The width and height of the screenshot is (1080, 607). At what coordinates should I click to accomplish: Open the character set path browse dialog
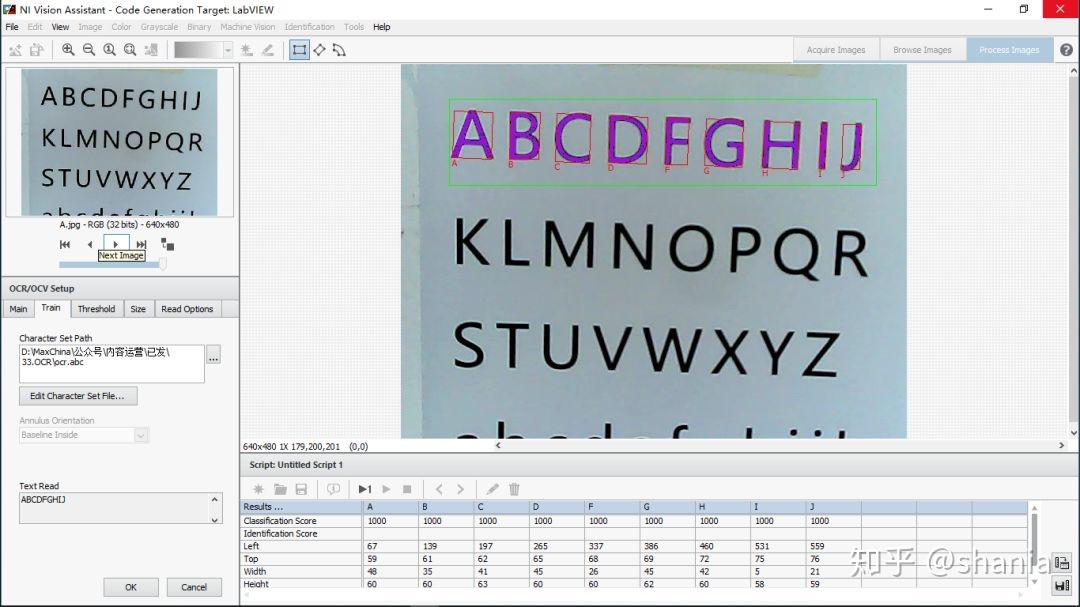(x=213, y=355)
